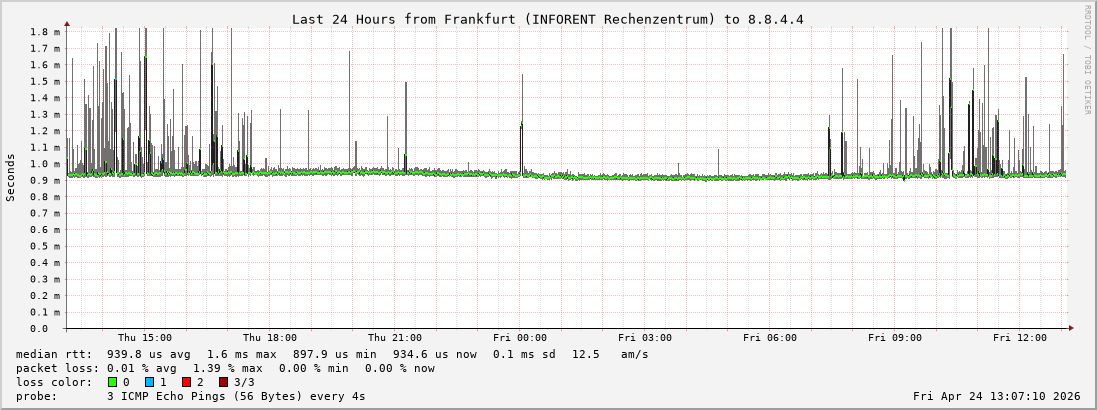Click the Fri Apr 24 13:07:10 2026 timestamp
The height and width of the screenshot is (410, 1097).
996,396
